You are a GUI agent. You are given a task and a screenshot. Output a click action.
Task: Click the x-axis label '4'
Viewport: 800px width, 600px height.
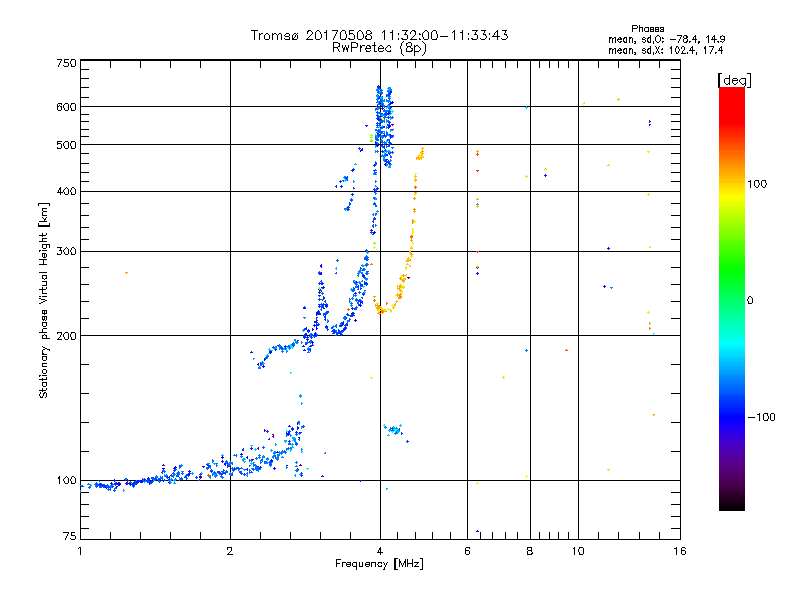click(380, 551)
